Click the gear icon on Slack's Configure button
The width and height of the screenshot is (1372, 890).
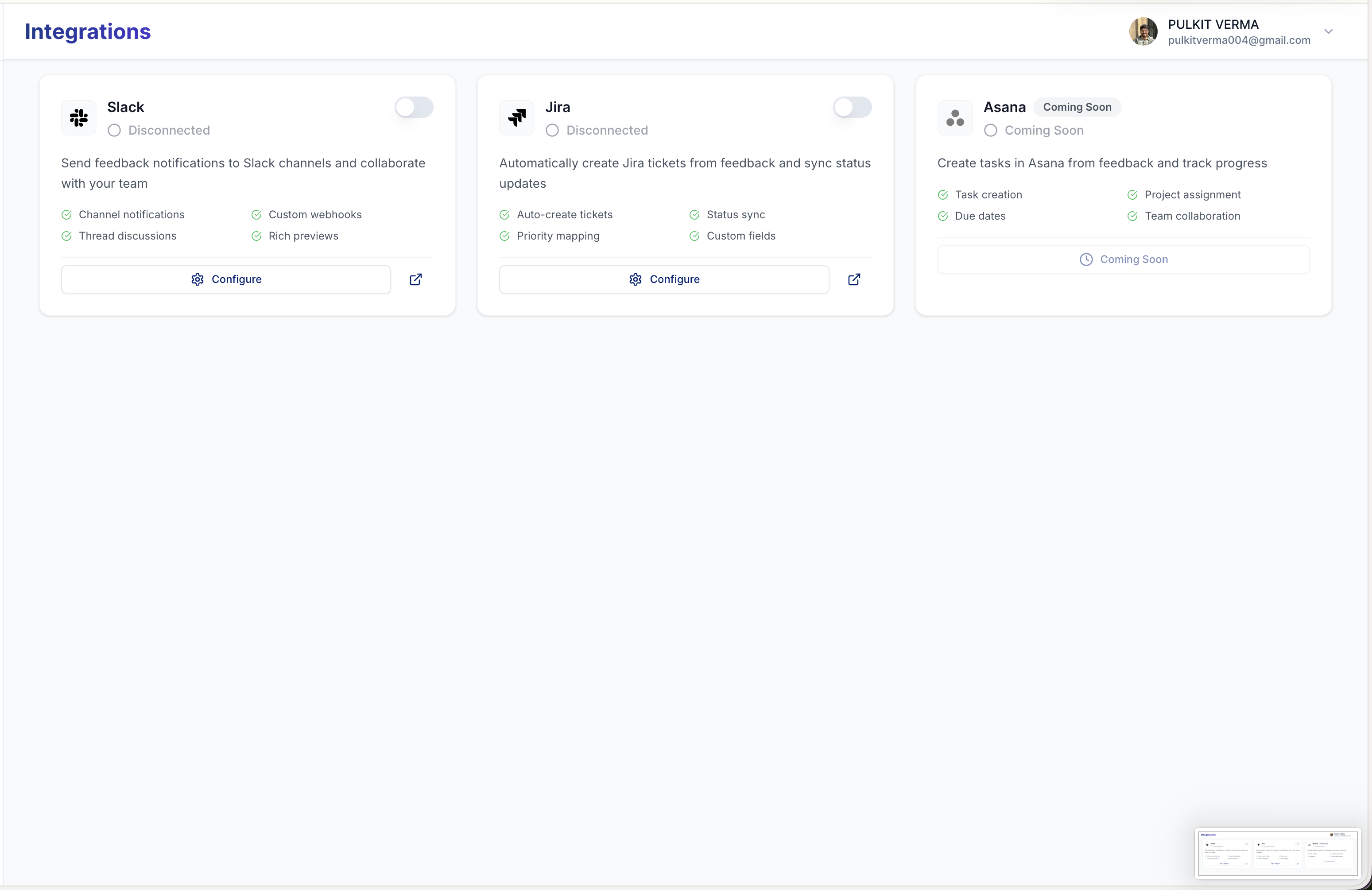(x=197, y=279)
